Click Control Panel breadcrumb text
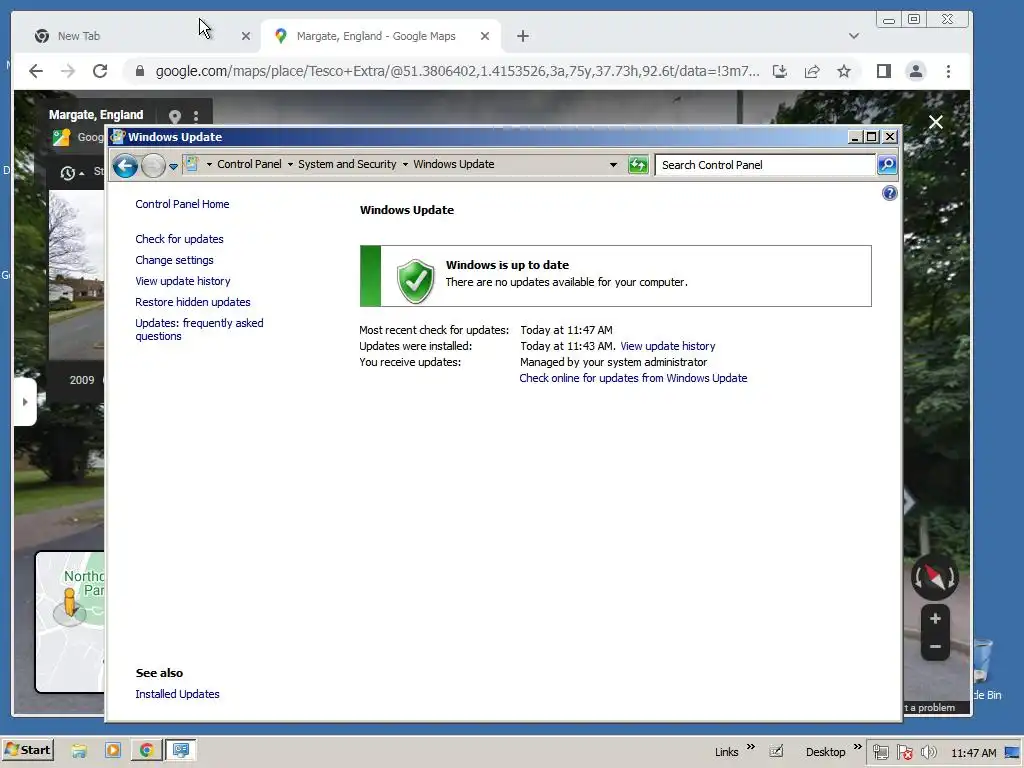Screen dimensions: 1024x768 [249, 164]
